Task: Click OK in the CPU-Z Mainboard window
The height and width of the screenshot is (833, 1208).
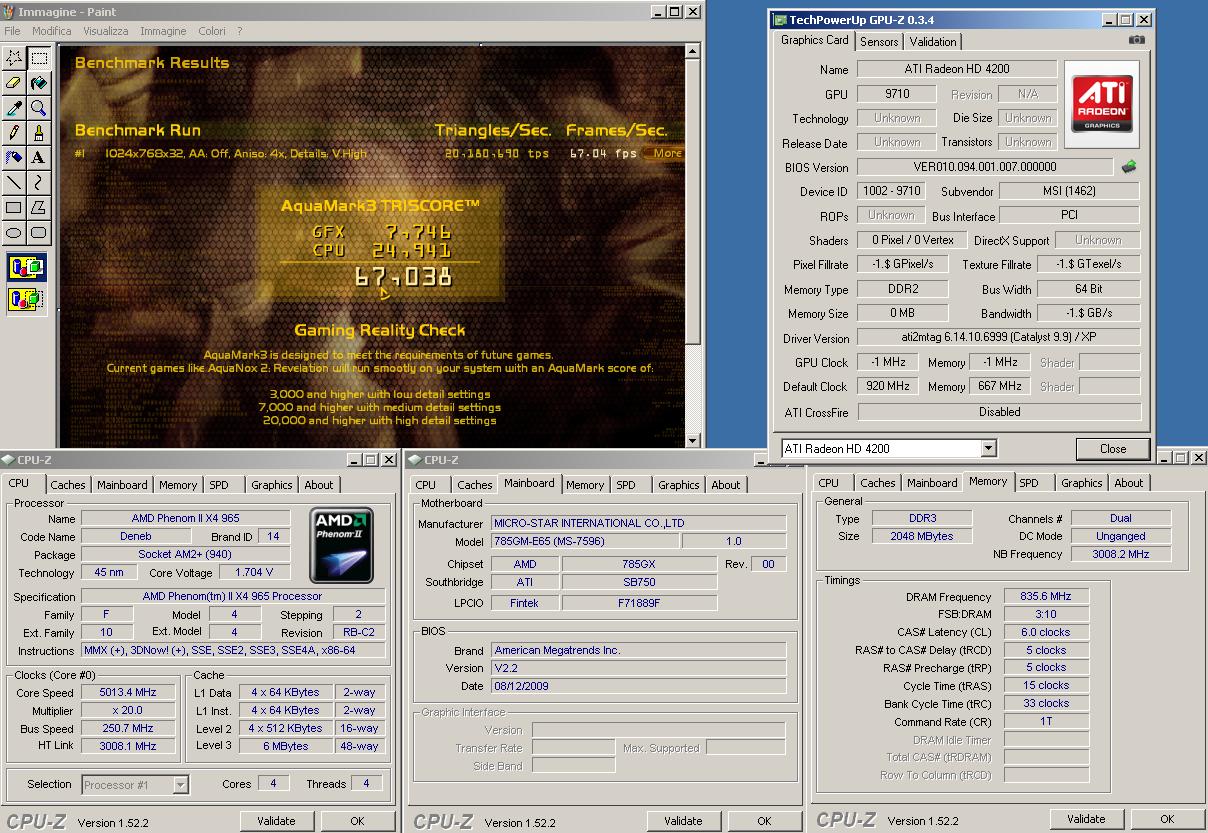Action: click(x=764, y=821)
